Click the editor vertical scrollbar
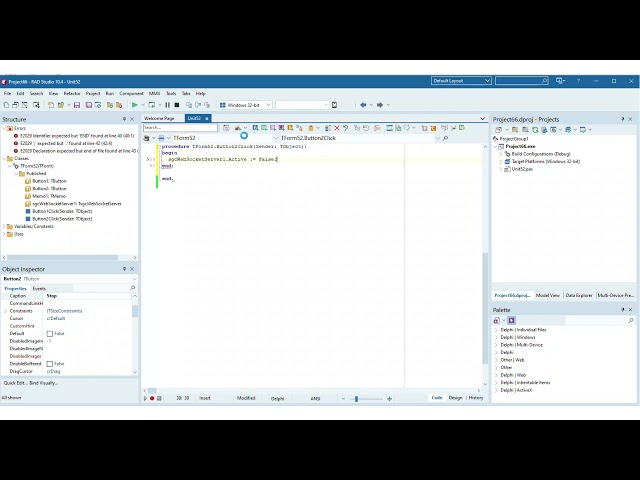This screenshot has width=640, height=480. pos(485,309)
